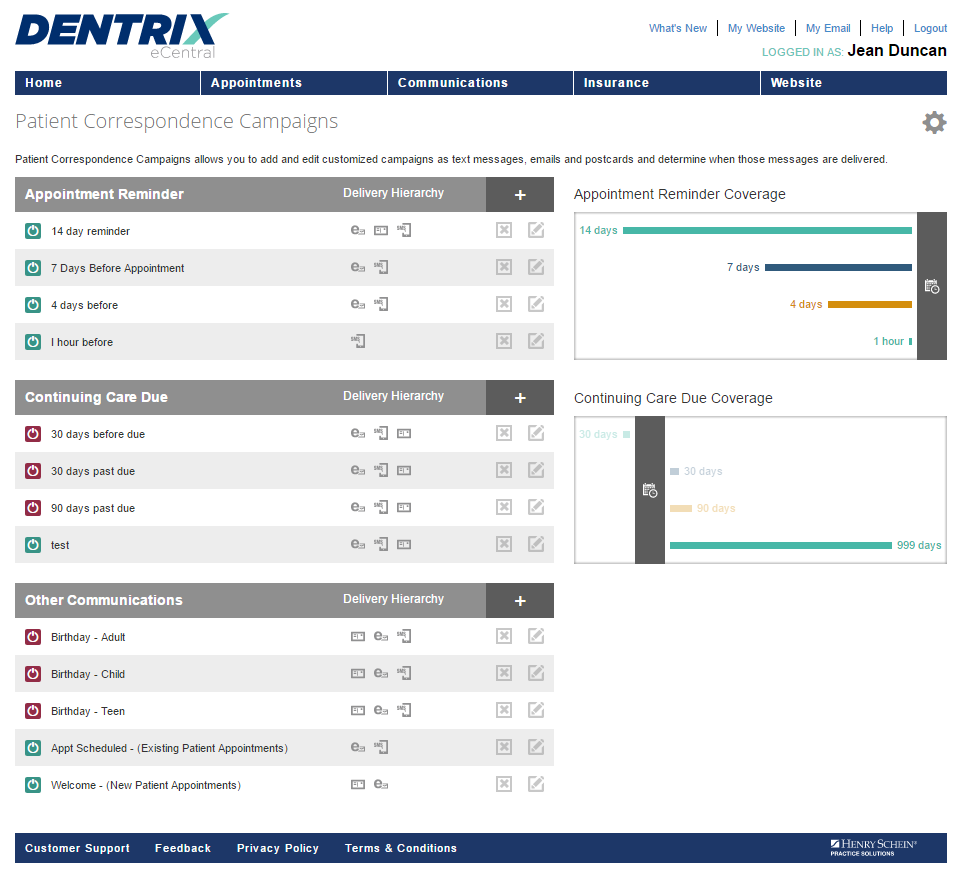Screen dimensions: 959x876
Task: Click the calendar icon in Continuing Care Coverage
Action: click(x=650, y=490)
